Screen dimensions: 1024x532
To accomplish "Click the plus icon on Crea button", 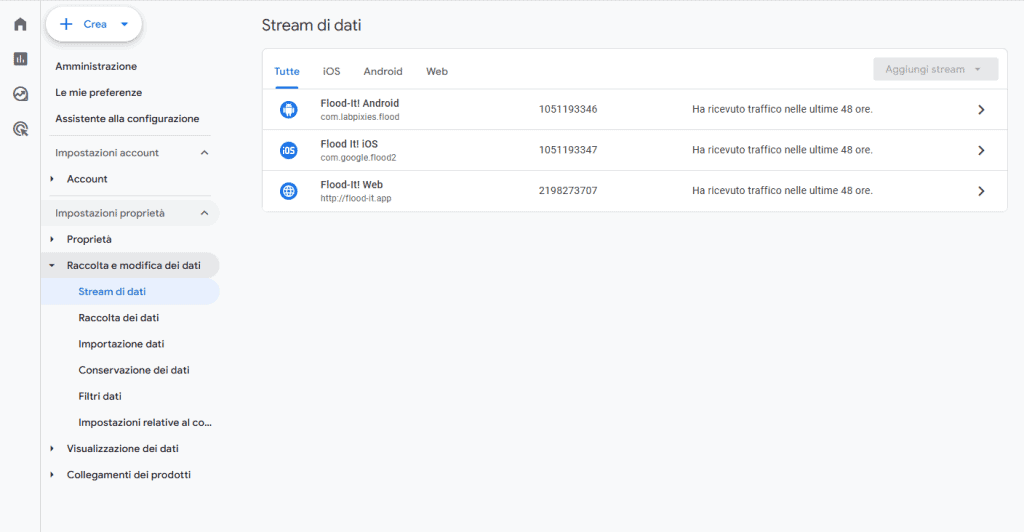I will [x=66, y=24].
